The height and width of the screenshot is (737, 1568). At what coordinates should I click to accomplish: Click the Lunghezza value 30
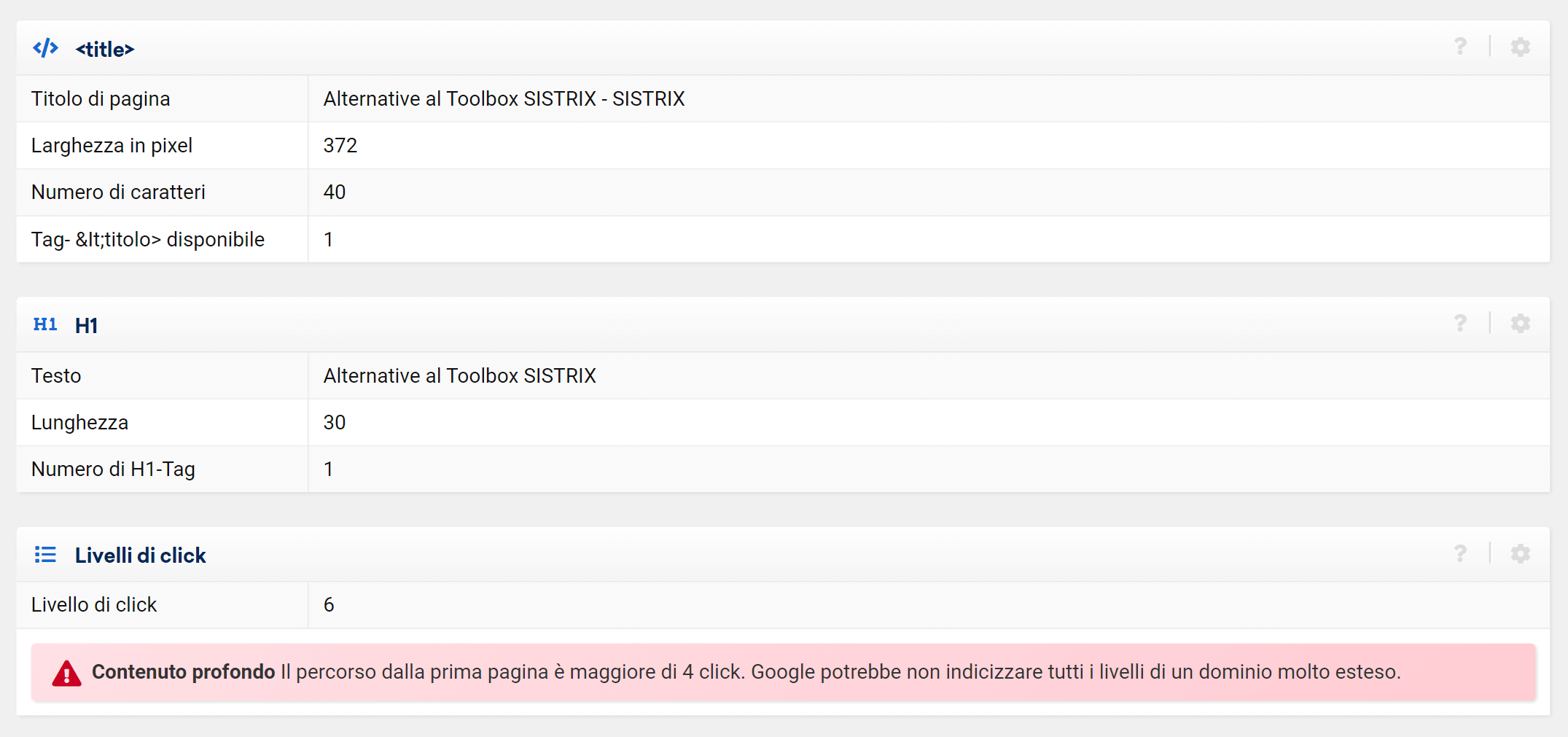[x=334, y=422]
